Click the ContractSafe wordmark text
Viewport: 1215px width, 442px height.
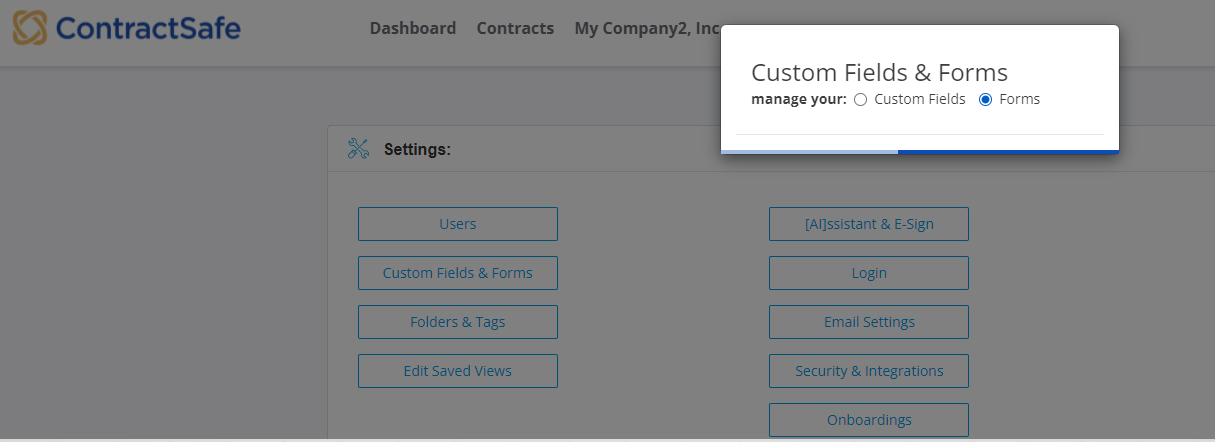(148, 28)
